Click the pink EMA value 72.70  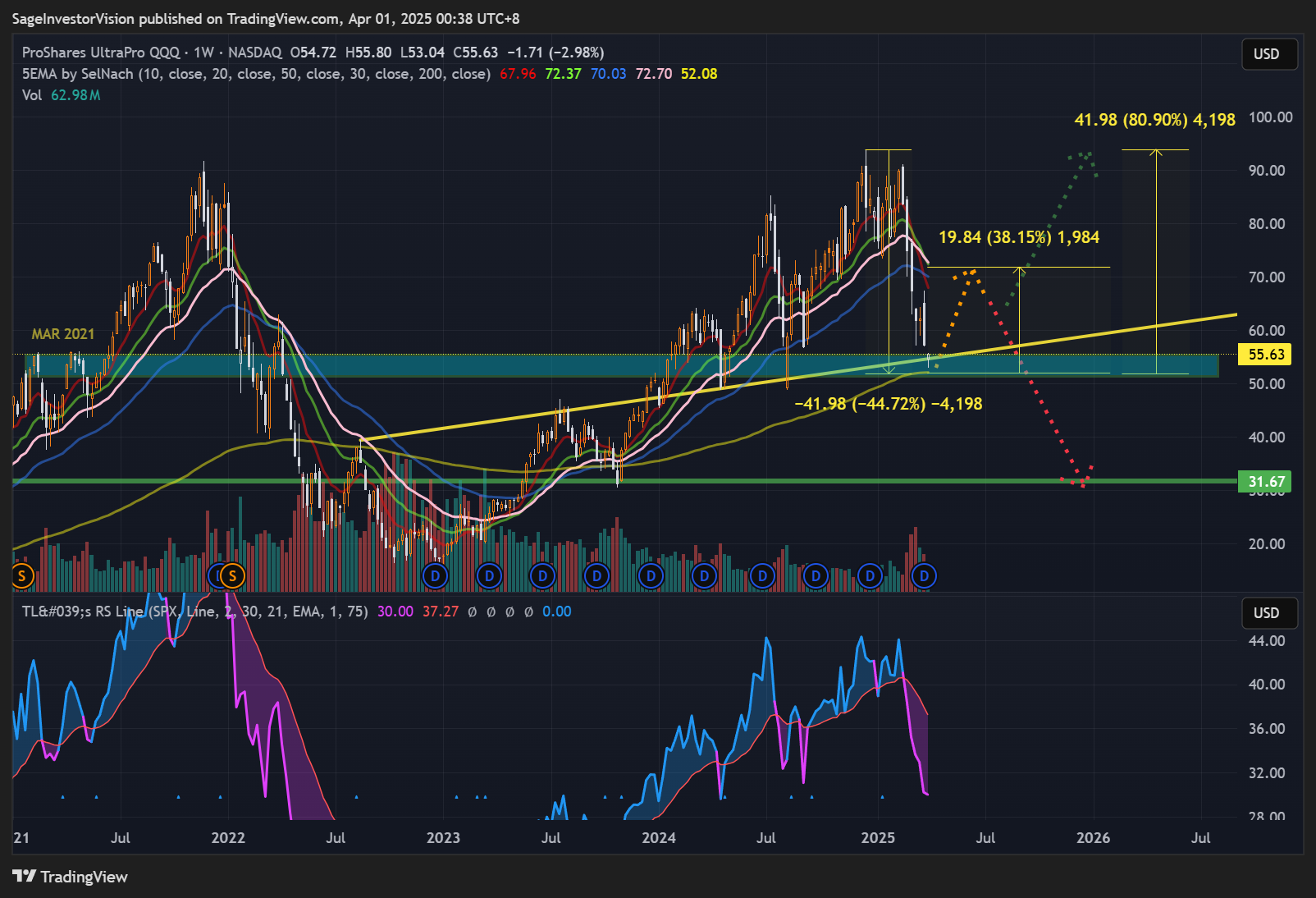(654, 74)
